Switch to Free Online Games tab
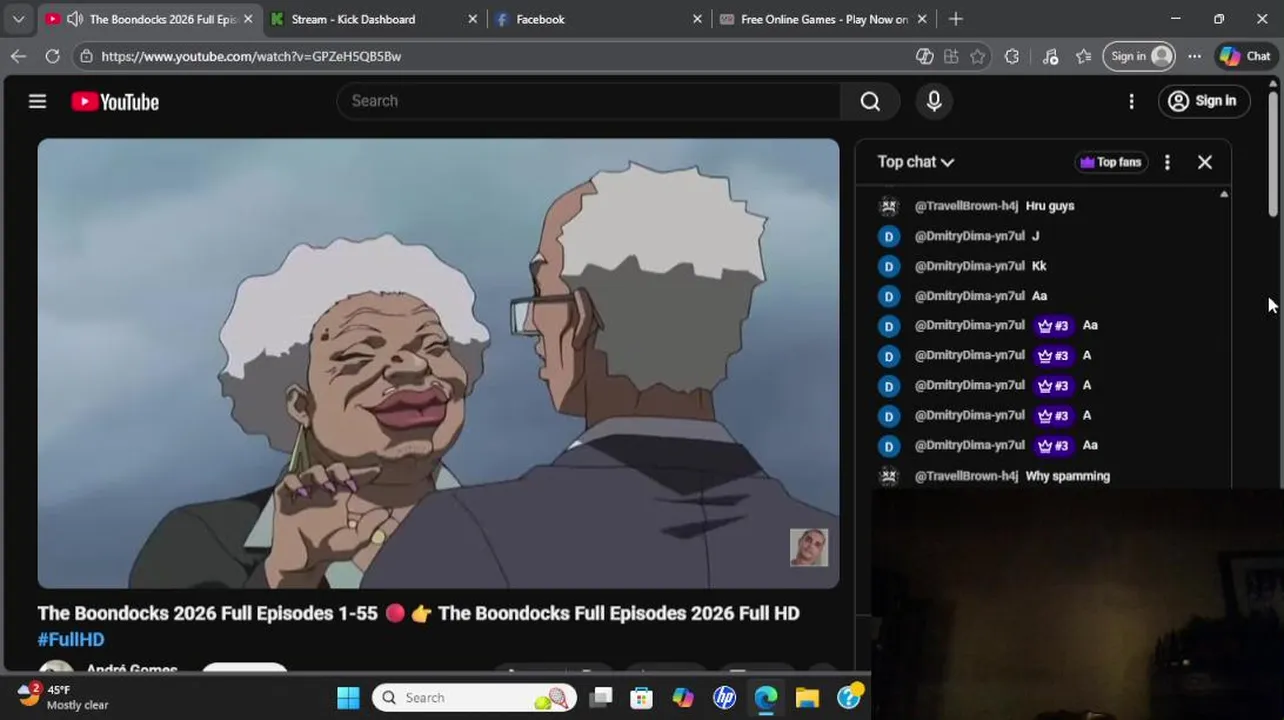The image size is (1284, 720). 824,19
